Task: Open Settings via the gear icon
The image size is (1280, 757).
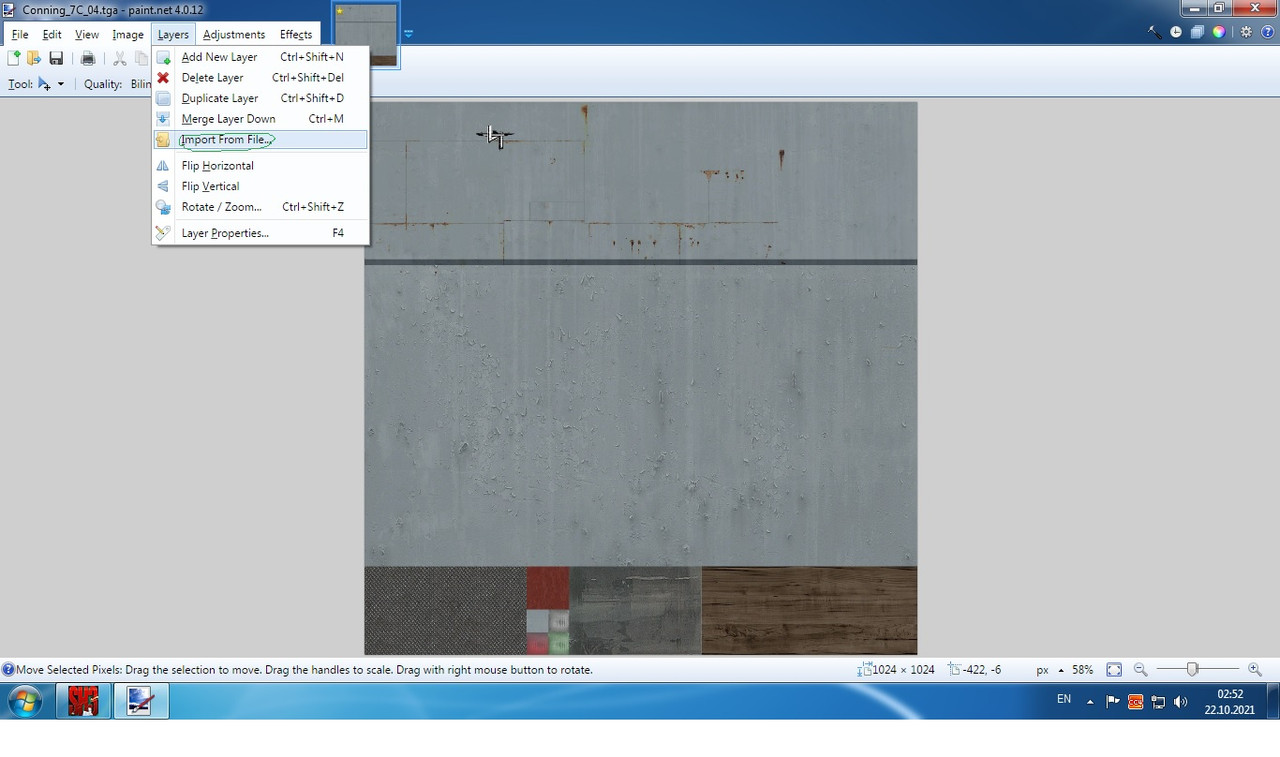Action: point(1246,32)
